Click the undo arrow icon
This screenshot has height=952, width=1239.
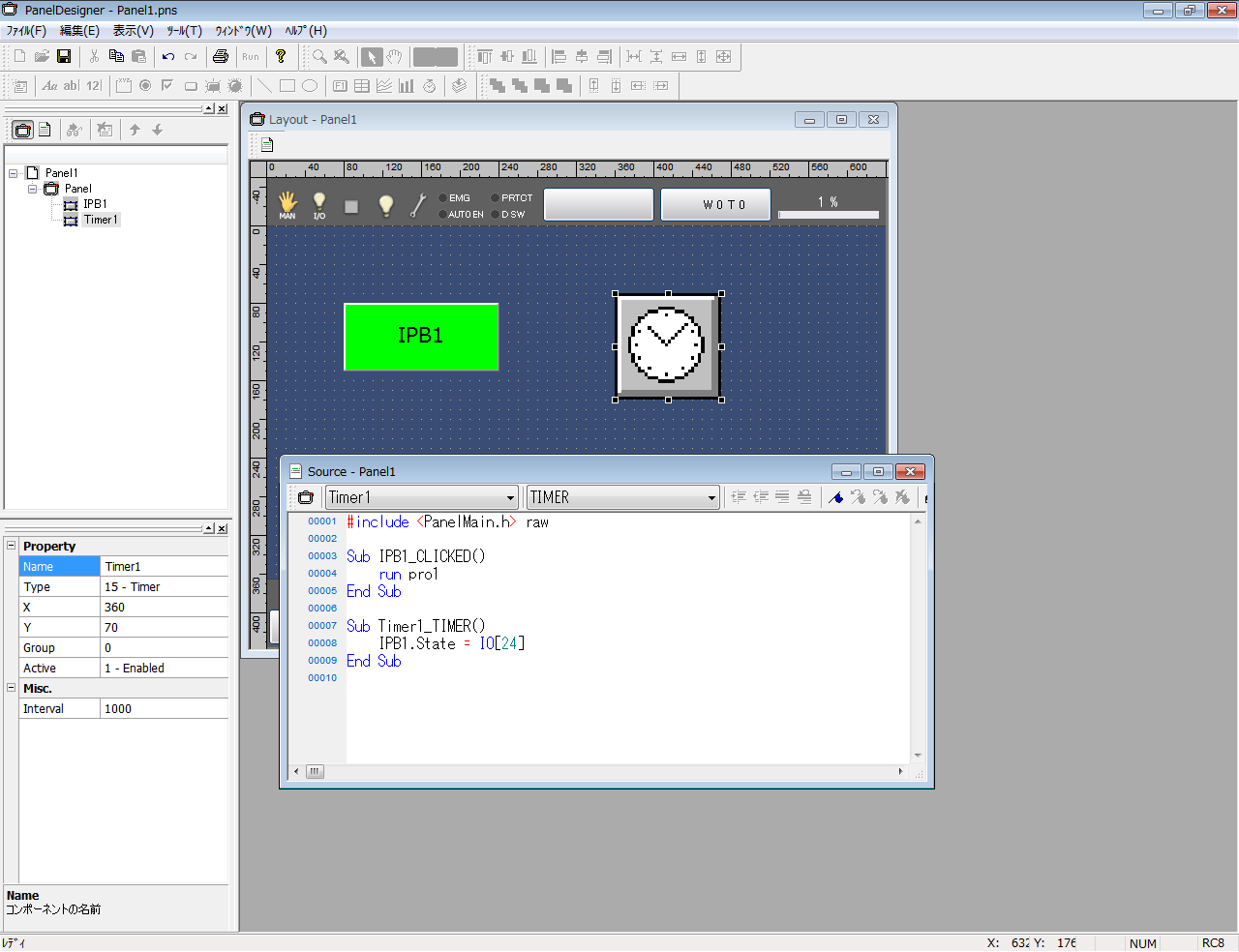[x=168, y=57]
